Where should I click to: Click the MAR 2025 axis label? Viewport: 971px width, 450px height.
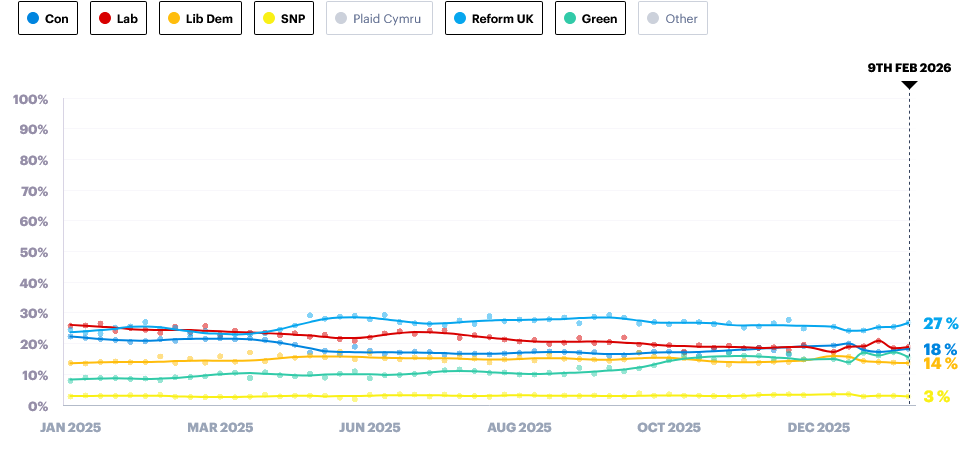pyautogui.click(x=220, y=428)
